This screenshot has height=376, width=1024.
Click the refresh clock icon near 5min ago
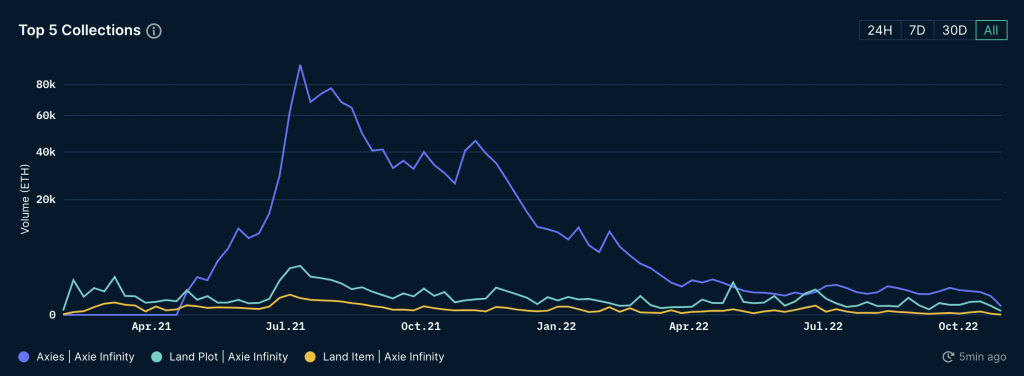[948, 356]
